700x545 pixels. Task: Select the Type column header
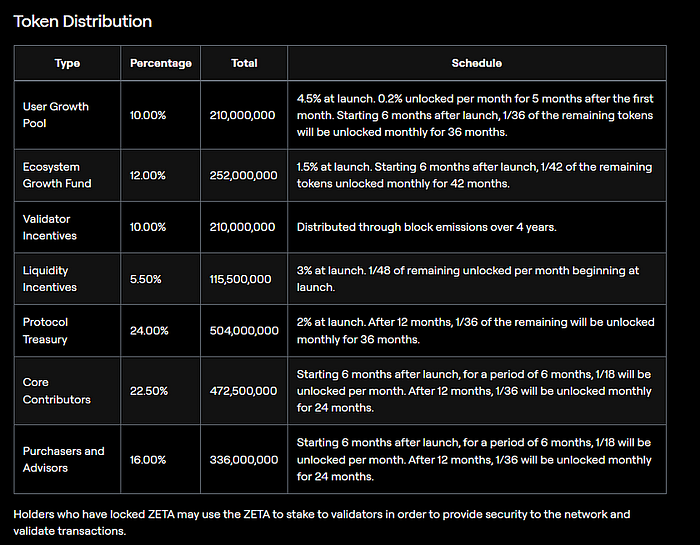point(67,63)
